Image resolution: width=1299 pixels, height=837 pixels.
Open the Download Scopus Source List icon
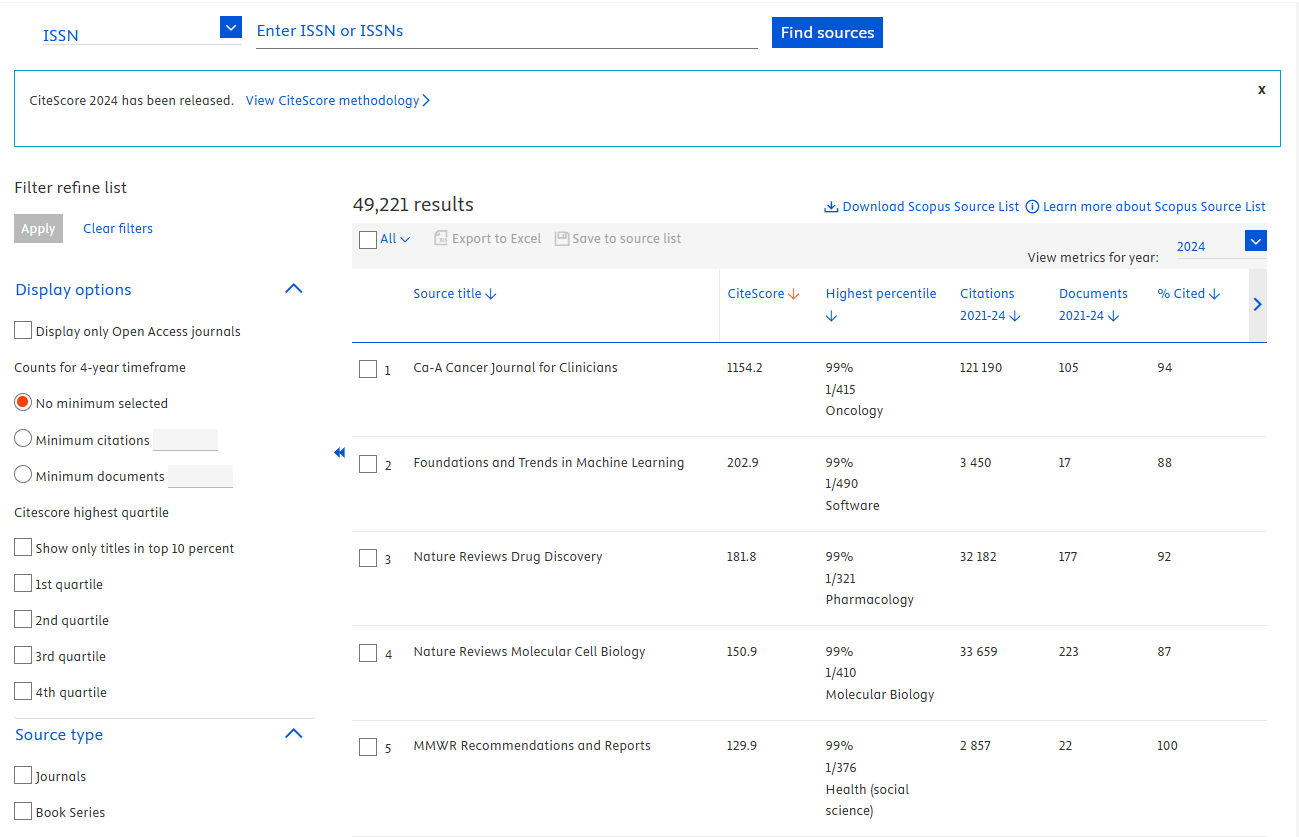click(x=831, y=206)
